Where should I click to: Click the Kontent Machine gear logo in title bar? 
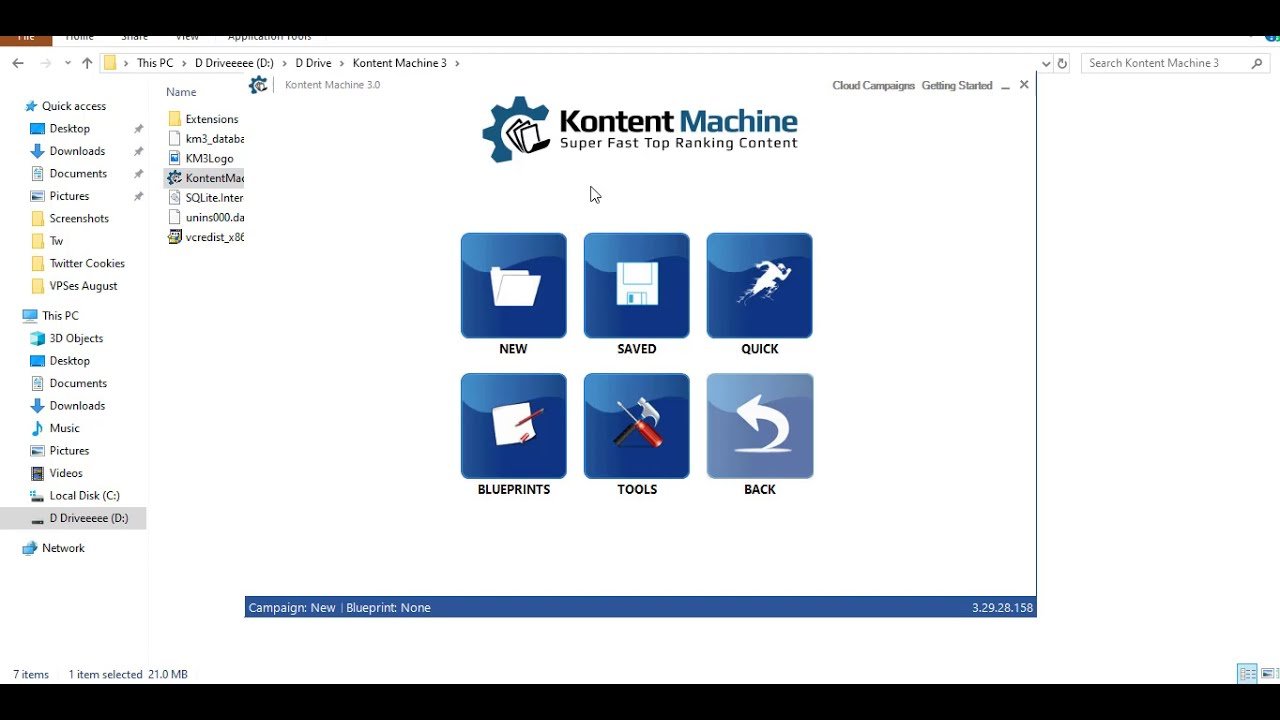click(258, 85)
